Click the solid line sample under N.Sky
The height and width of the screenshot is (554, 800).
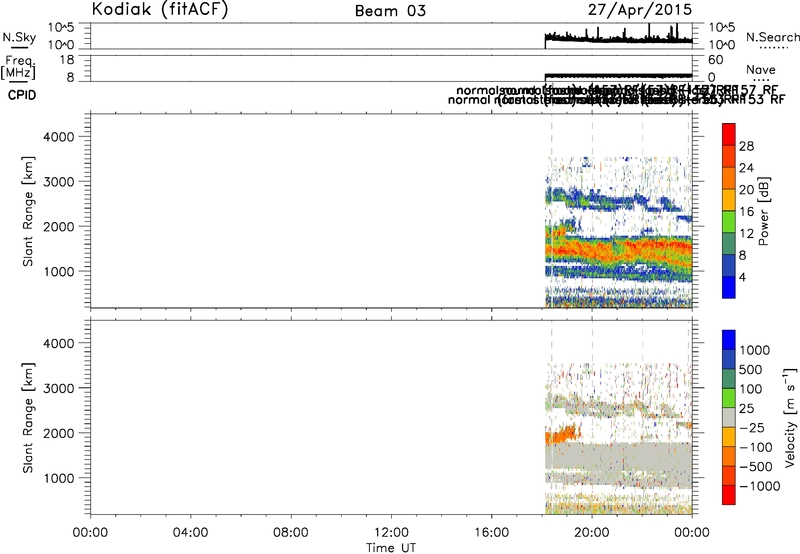coord(19,47)
